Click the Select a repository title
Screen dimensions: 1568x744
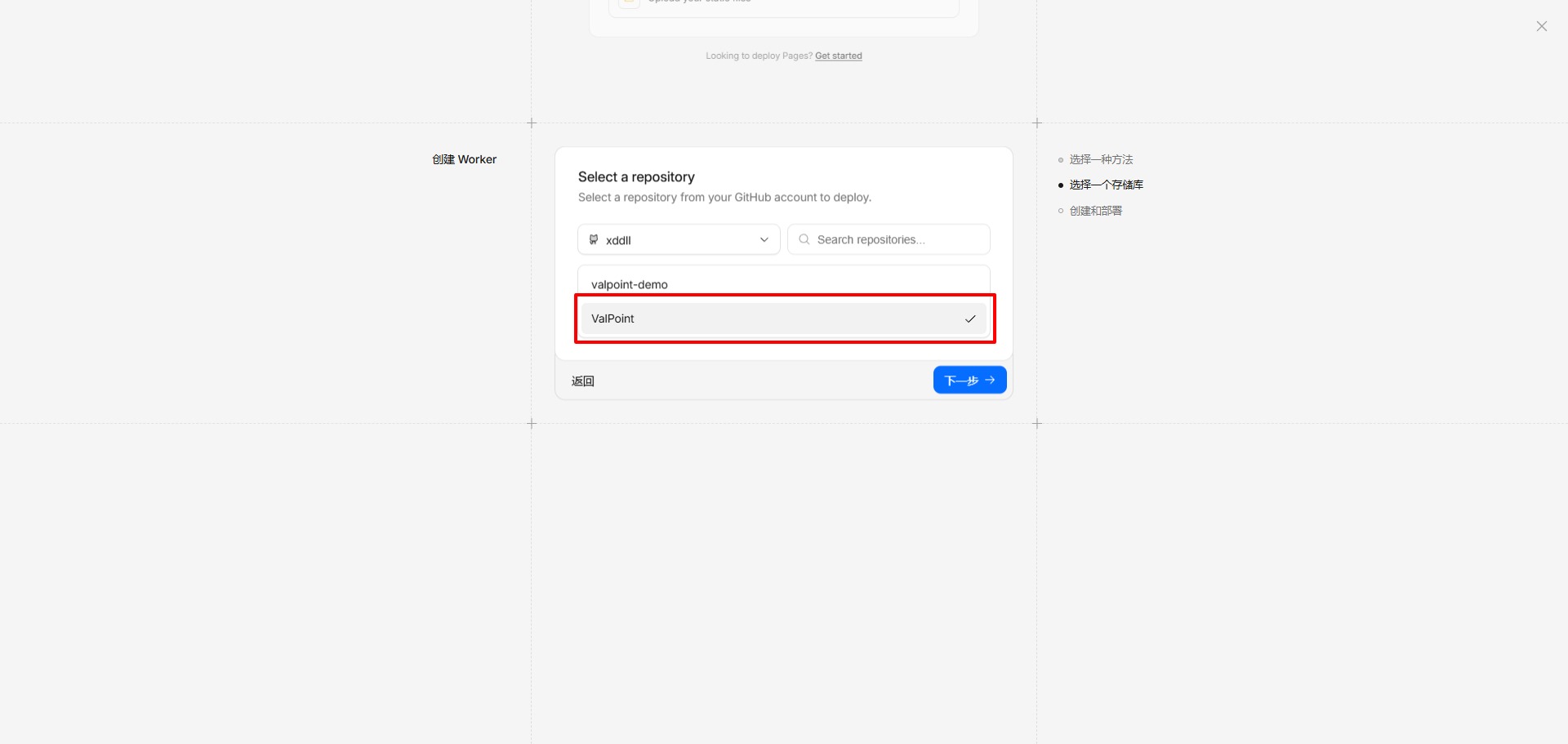pyautogui.click(x=636, y=177)
